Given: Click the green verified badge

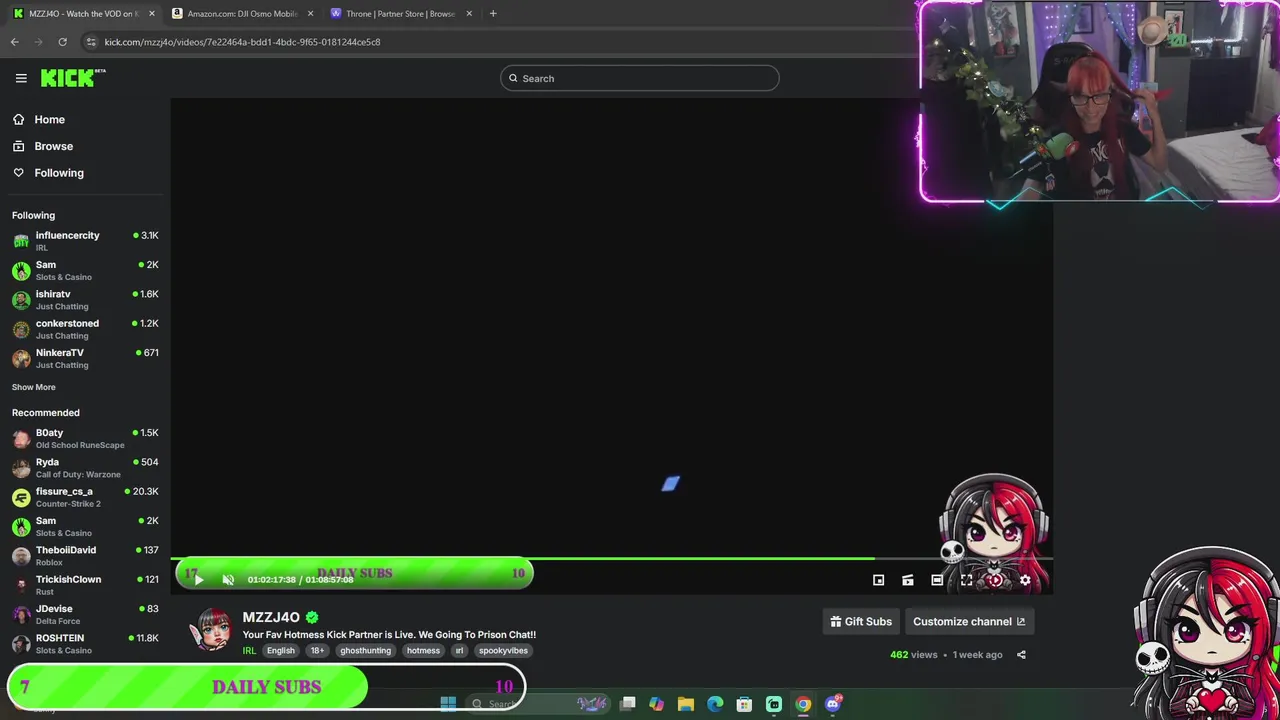Looking at the screenshot, I should 312,617.
